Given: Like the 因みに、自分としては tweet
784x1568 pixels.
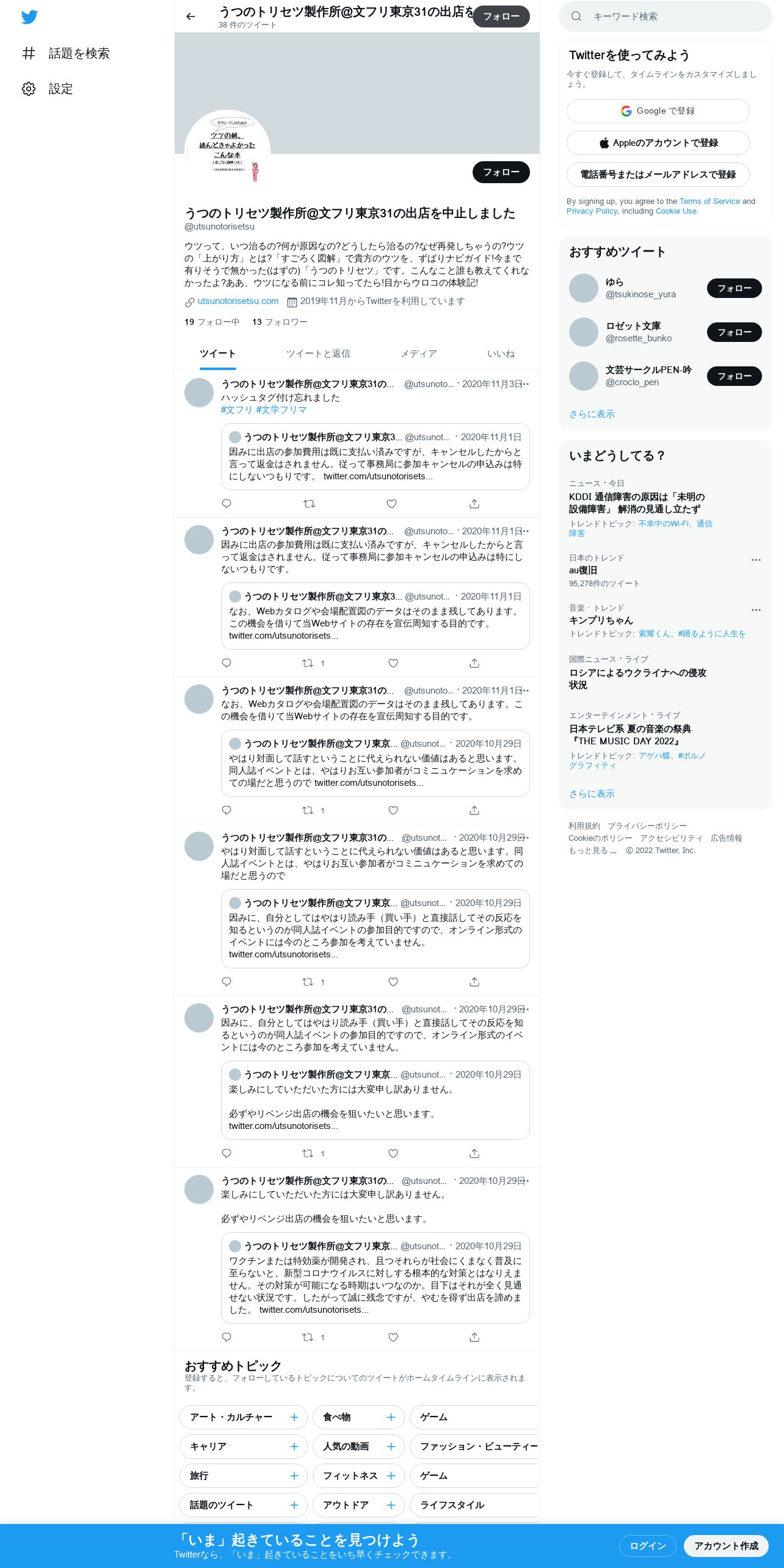Looking at the screenshot, I should 393,1153.
